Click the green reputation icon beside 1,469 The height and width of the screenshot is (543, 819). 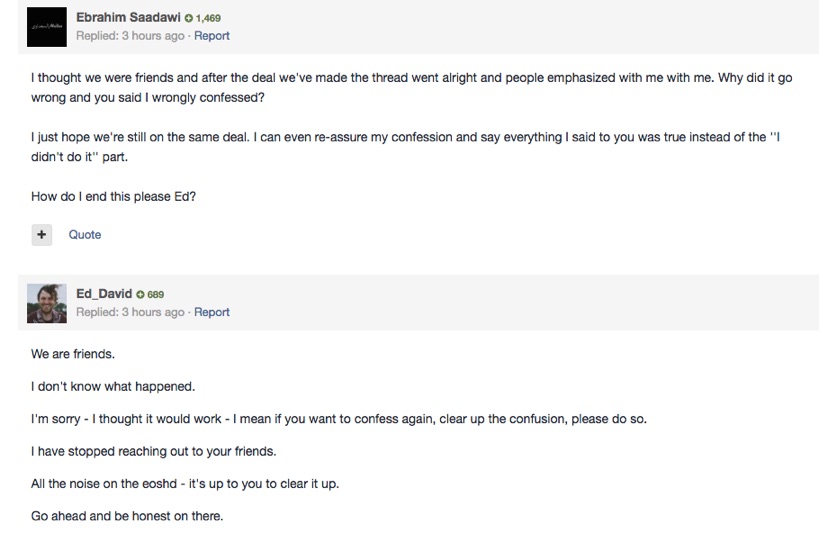189,18
